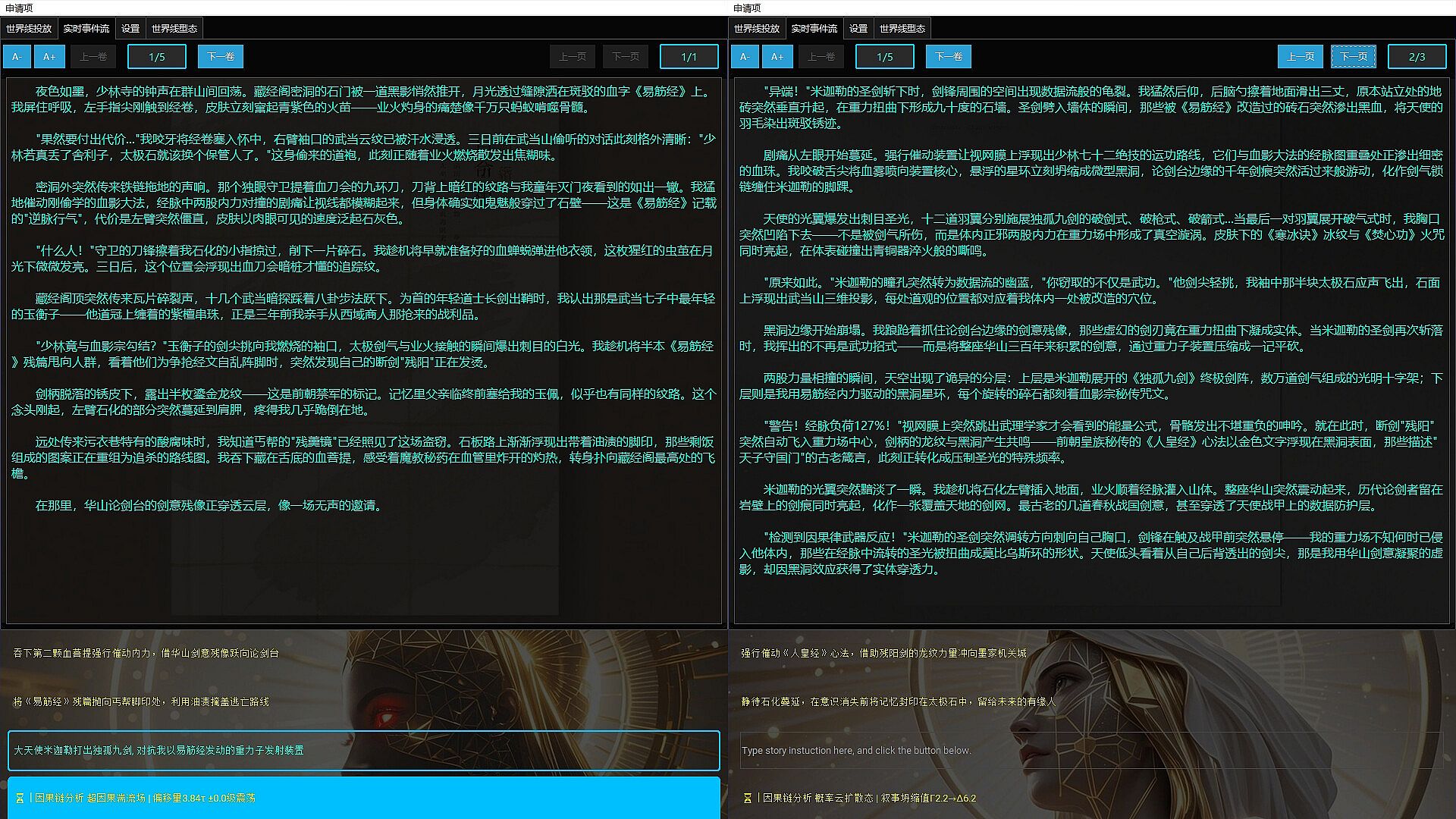
Task: Click the story instruction input in right window
Action: coord(1092,751)
